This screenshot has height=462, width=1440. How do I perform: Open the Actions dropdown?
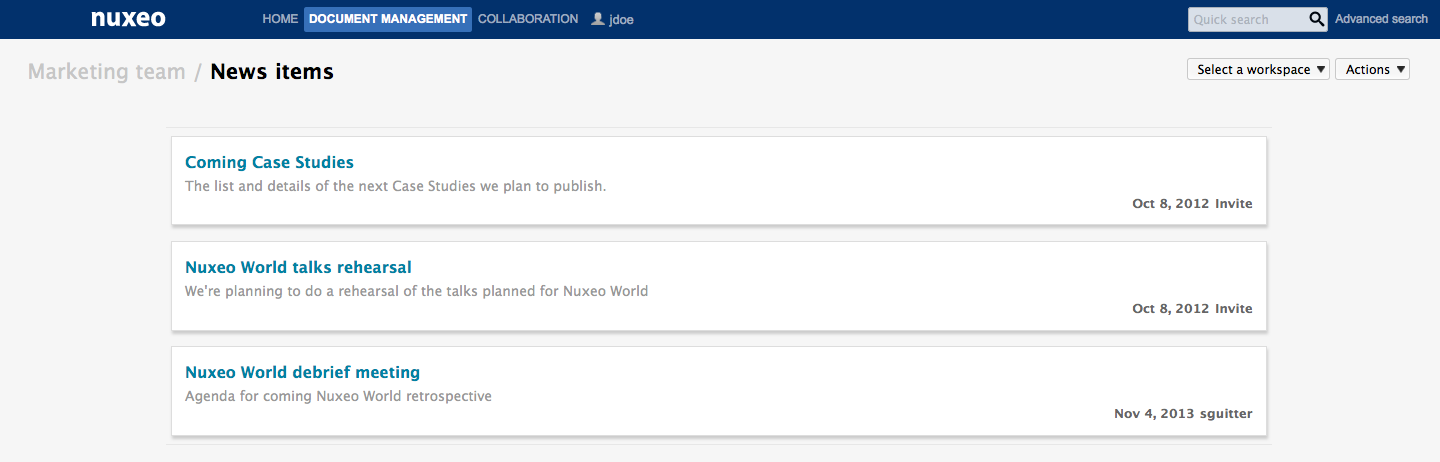(1372, 69)
